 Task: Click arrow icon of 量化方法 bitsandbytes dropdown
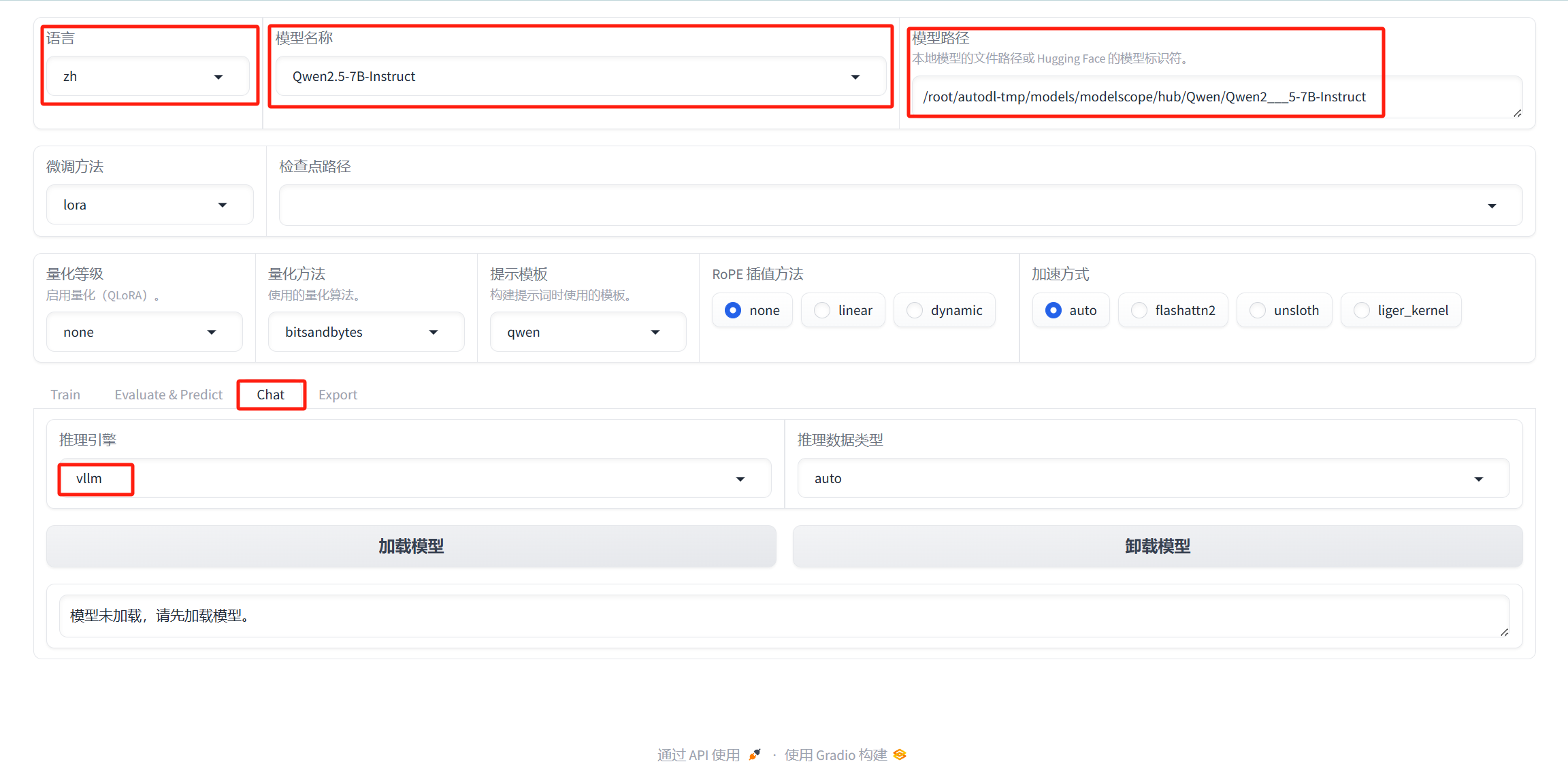coord(434,332)
